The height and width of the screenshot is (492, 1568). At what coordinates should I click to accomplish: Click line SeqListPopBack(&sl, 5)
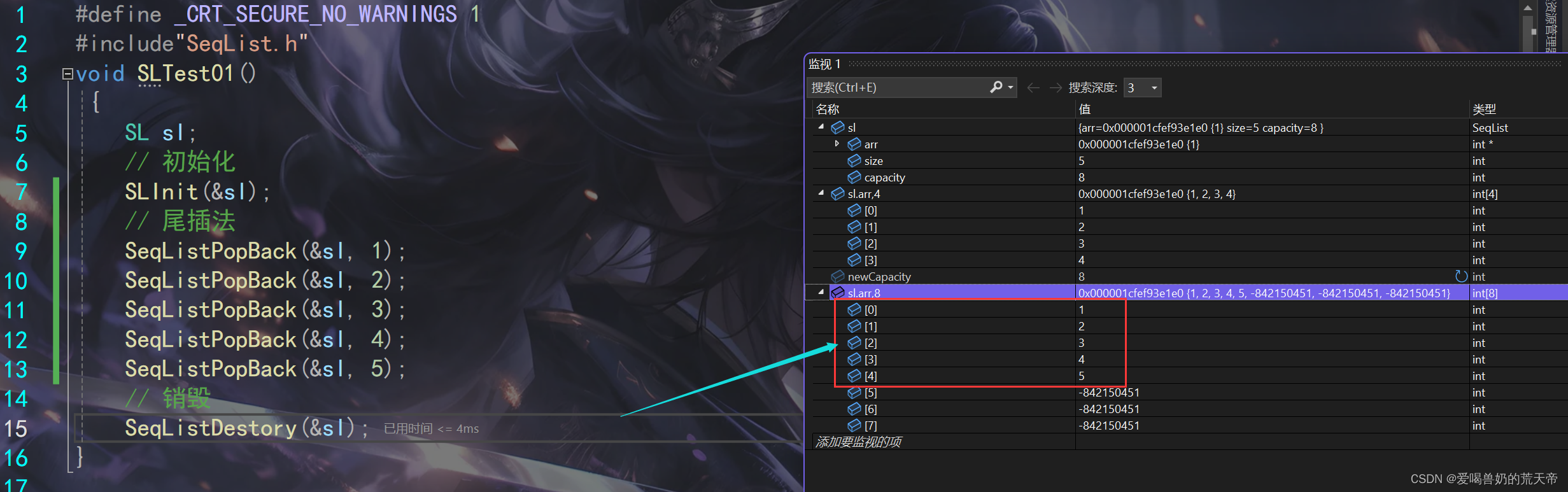(265, 369)
